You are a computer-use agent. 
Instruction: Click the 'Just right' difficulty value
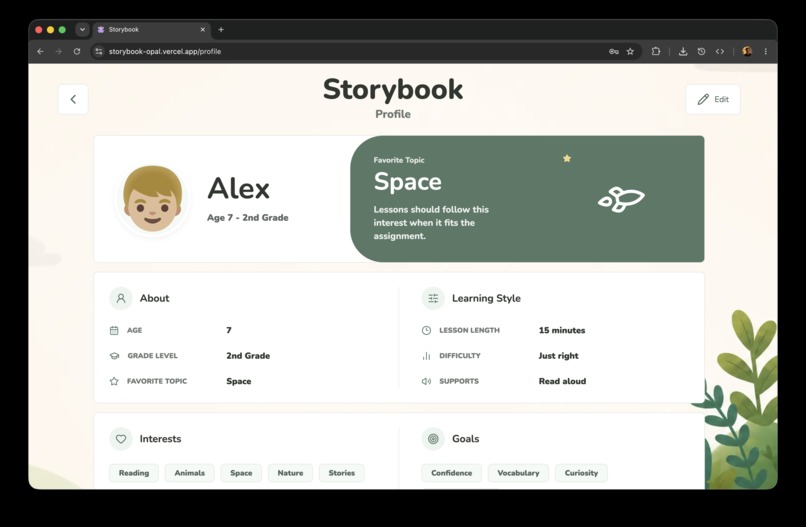tap(558, 356)
